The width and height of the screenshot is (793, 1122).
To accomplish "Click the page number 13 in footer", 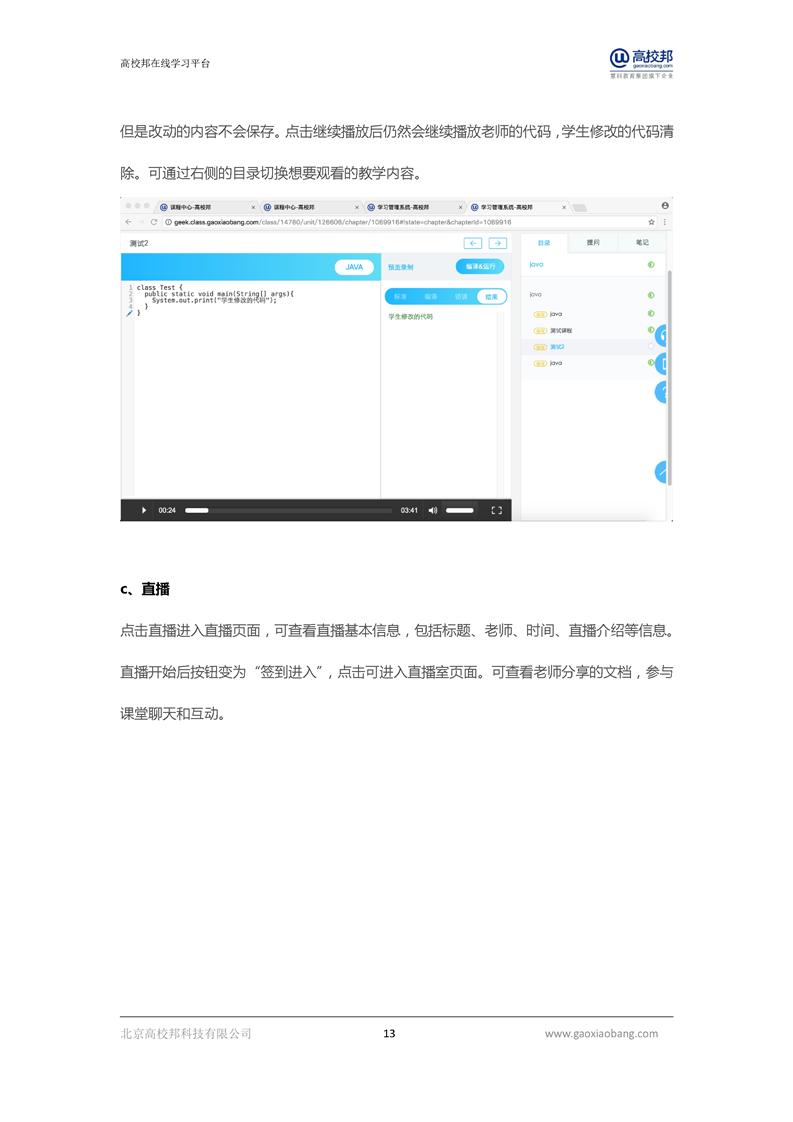I will tap(389, 1033).
